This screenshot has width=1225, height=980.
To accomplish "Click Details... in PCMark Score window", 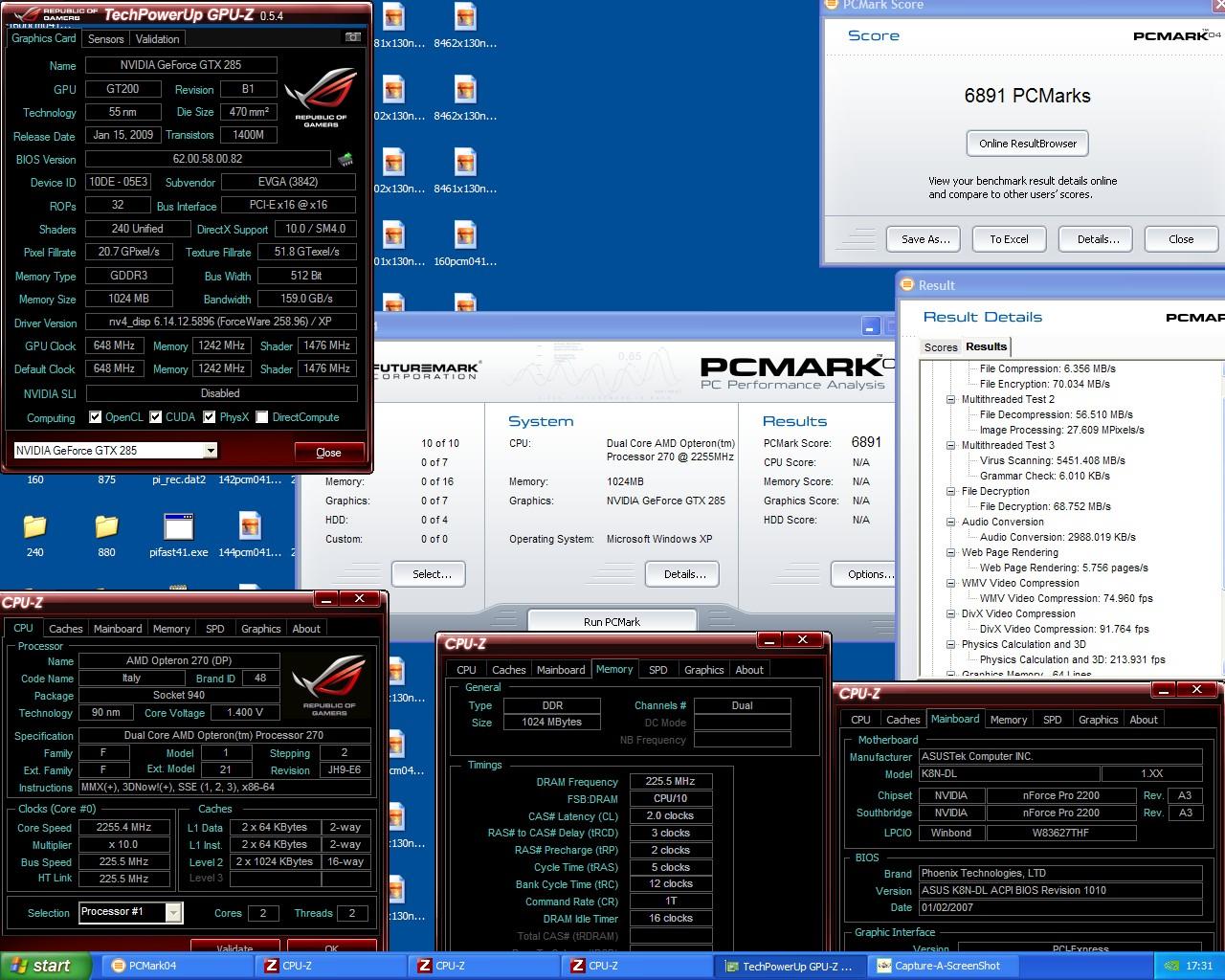I will coord(1098,239).
